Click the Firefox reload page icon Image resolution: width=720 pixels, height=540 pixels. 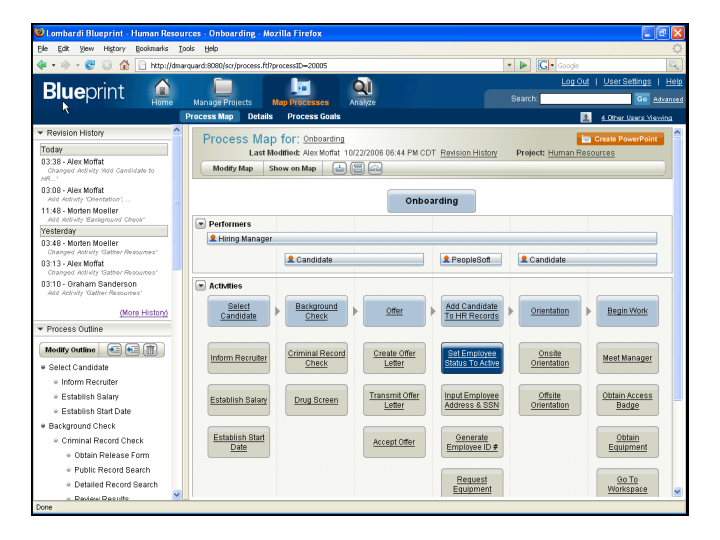tap(89, 65)
